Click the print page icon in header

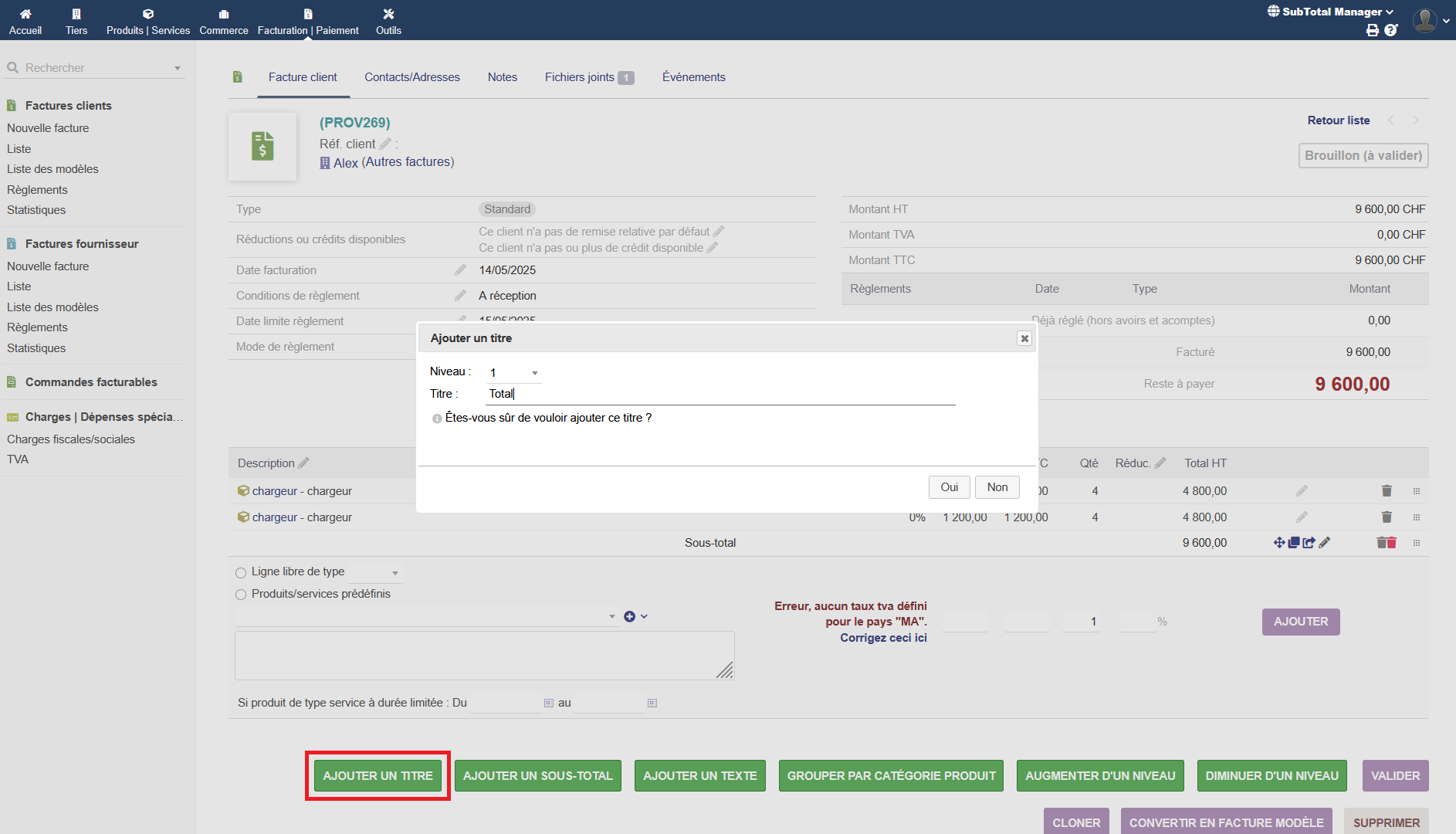[x=1372, y=30]
